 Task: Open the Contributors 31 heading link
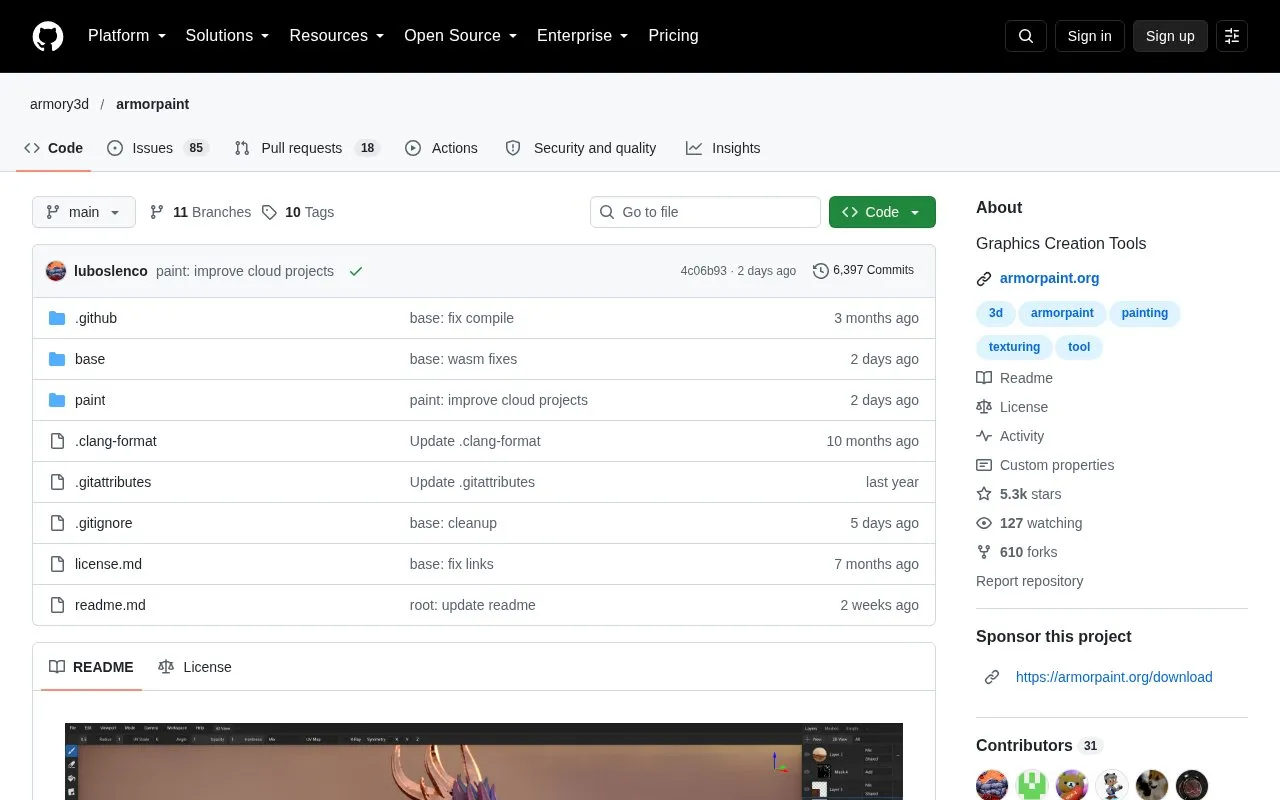coord(1038,745)
